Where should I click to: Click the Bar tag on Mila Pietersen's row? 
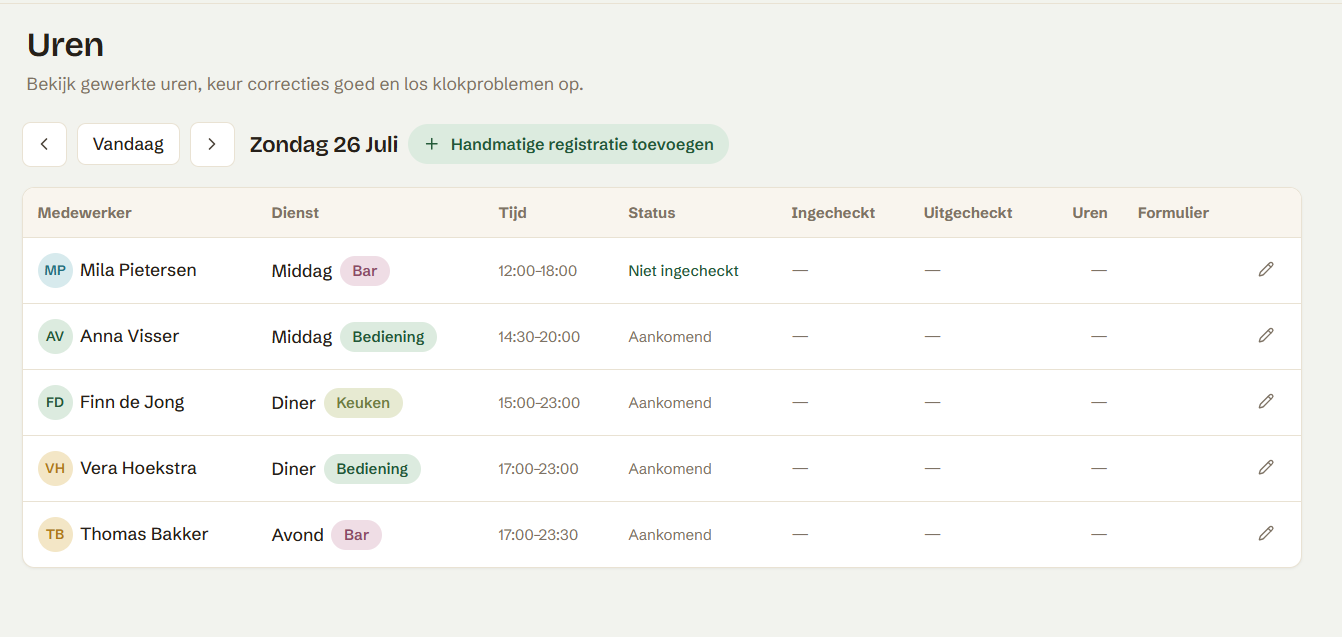point(365,271)
